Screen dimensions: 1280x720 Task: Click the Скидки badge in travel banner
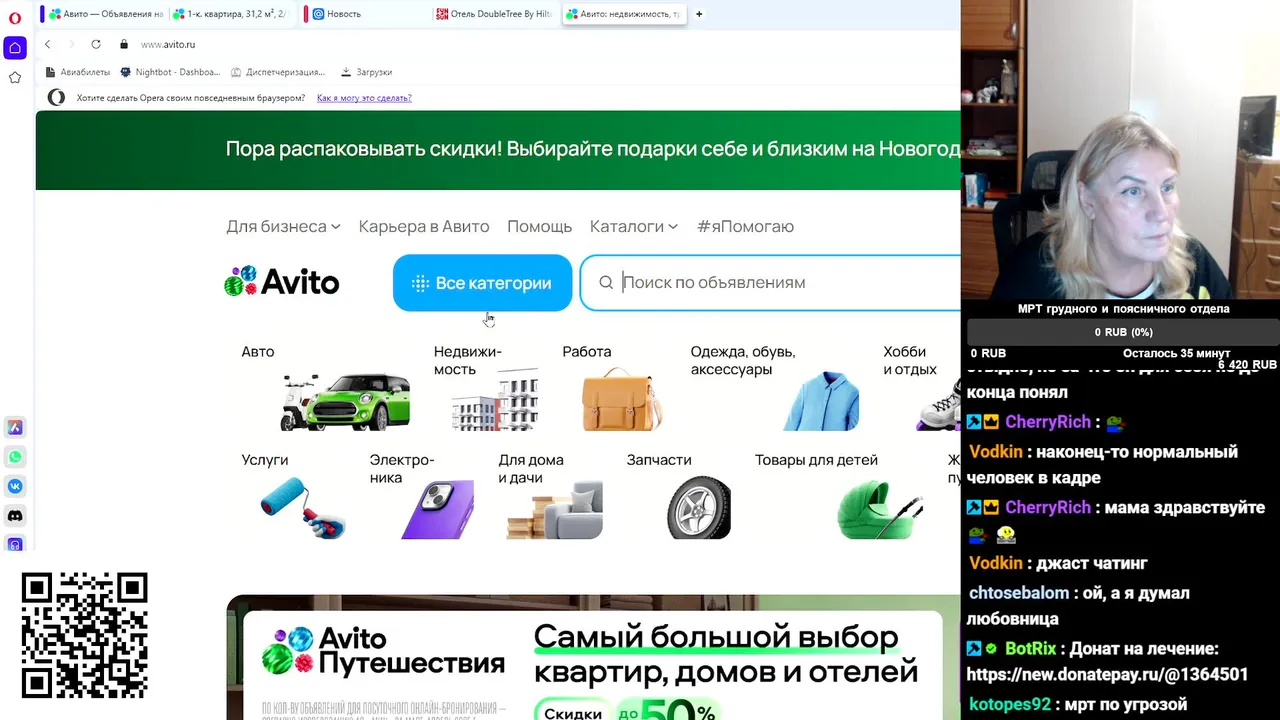[573, 712]
